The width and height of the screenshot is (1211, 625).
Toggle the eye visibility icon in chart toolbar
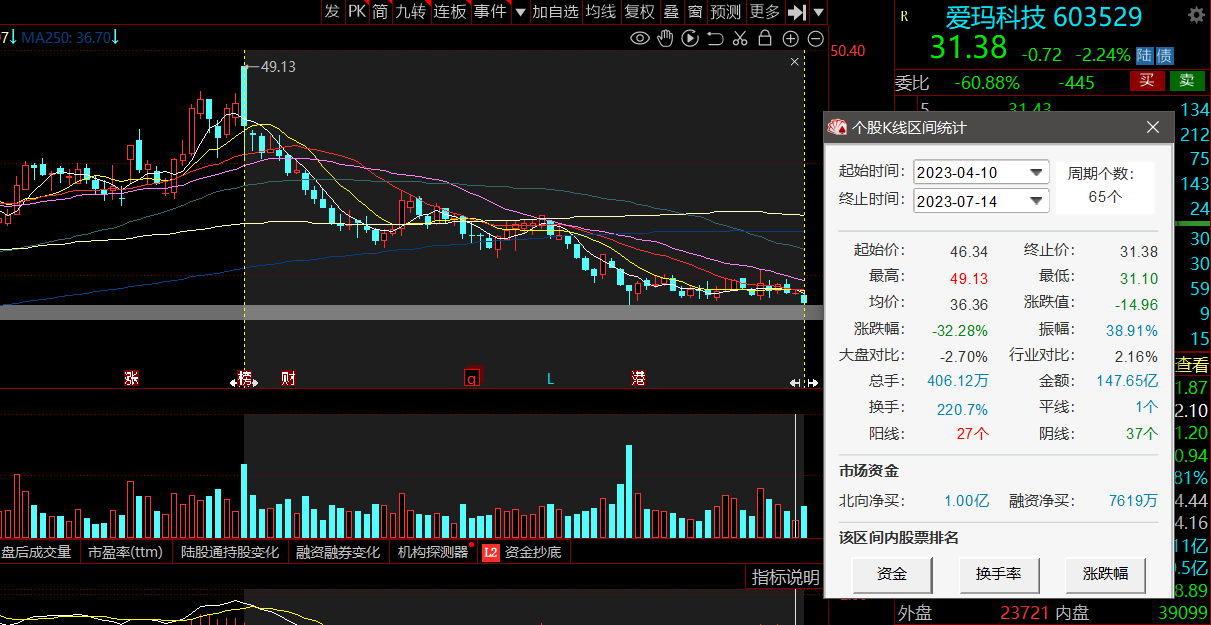pos(640,39)
